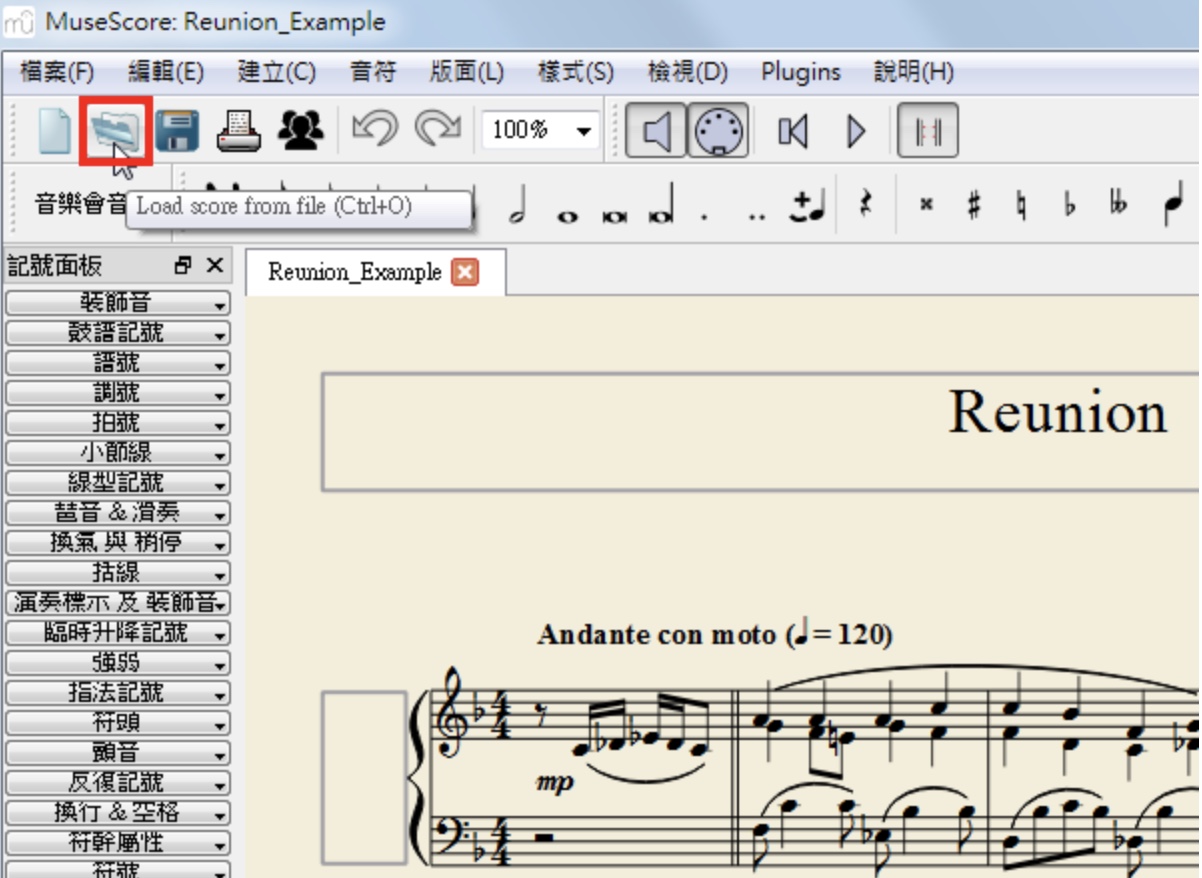Click the community people icon in the toolbar

click(301, 131)
